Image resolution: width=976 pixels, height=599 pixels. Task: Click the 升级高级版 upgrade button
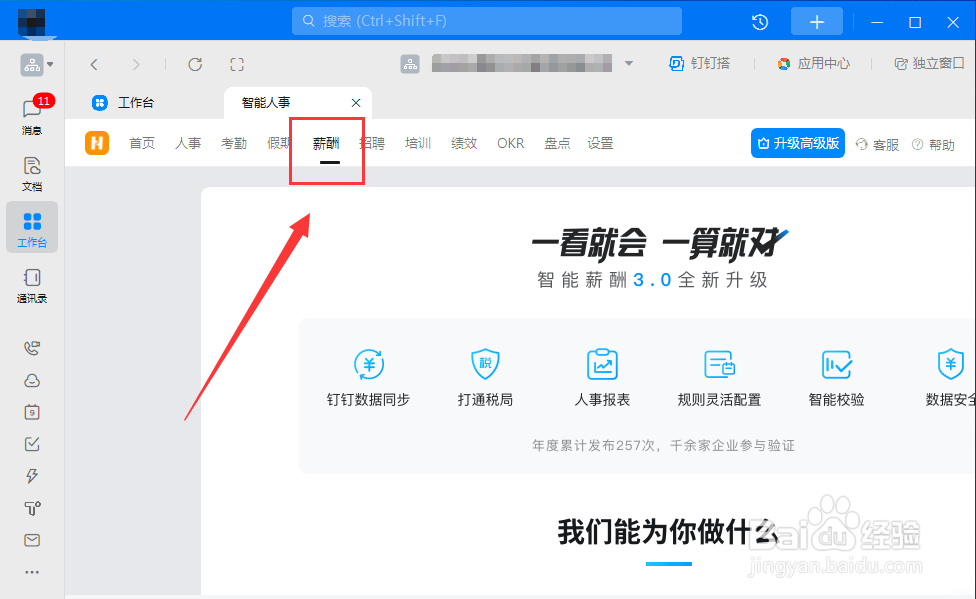(798, 143)
